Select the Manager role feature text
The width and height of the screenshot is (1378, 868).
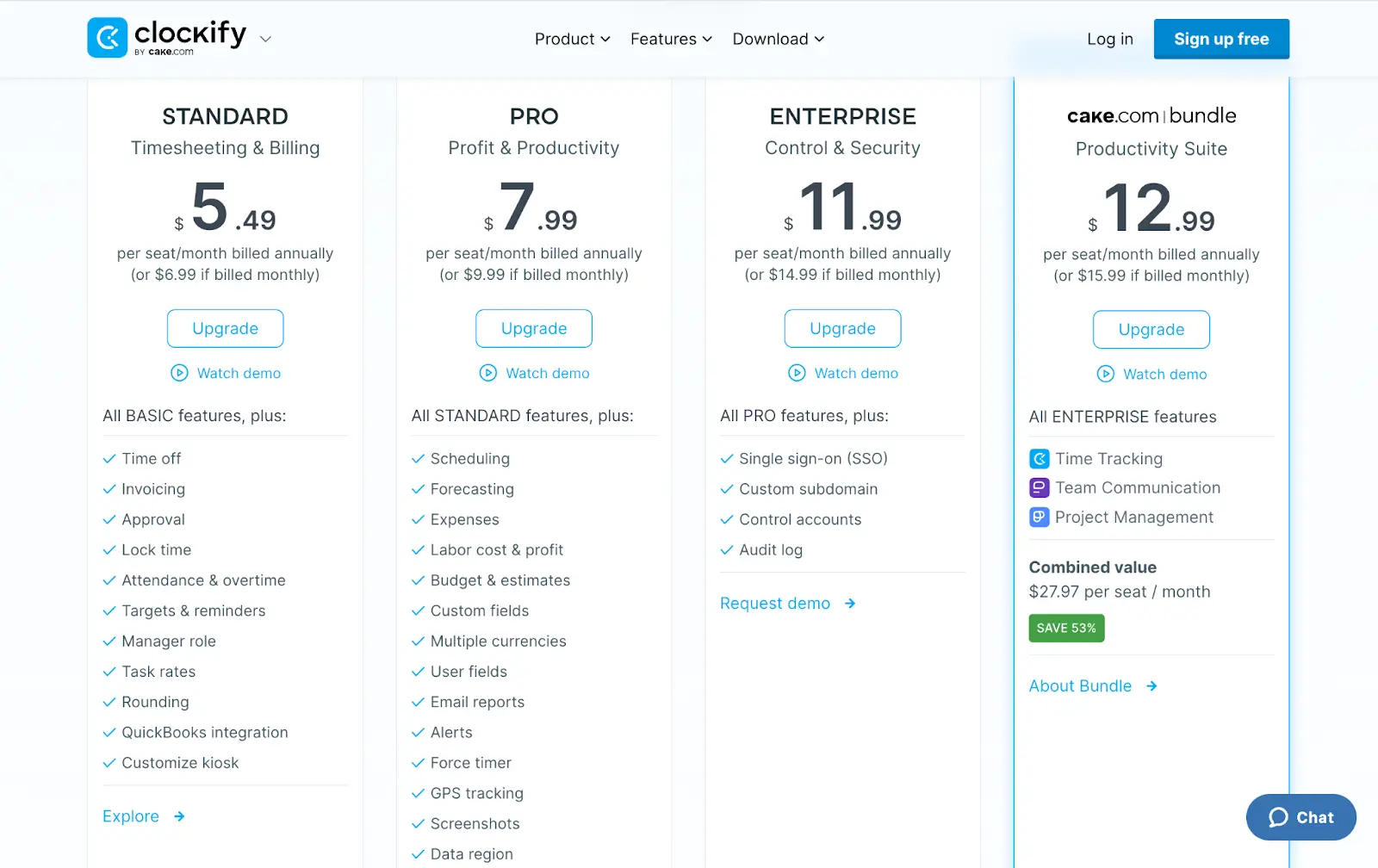coord(169,642)
